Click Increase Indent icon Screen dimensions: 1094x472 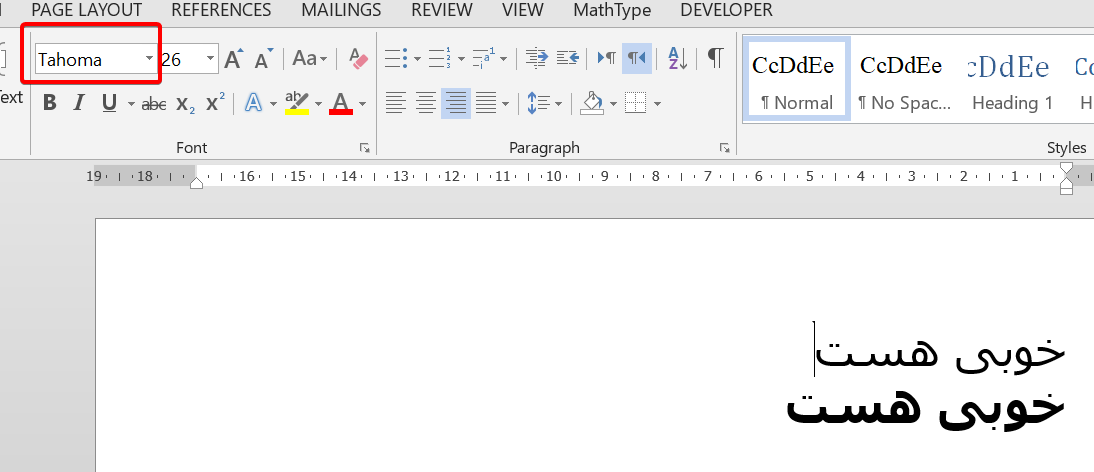pyautogui.click(x=567, y=58)
